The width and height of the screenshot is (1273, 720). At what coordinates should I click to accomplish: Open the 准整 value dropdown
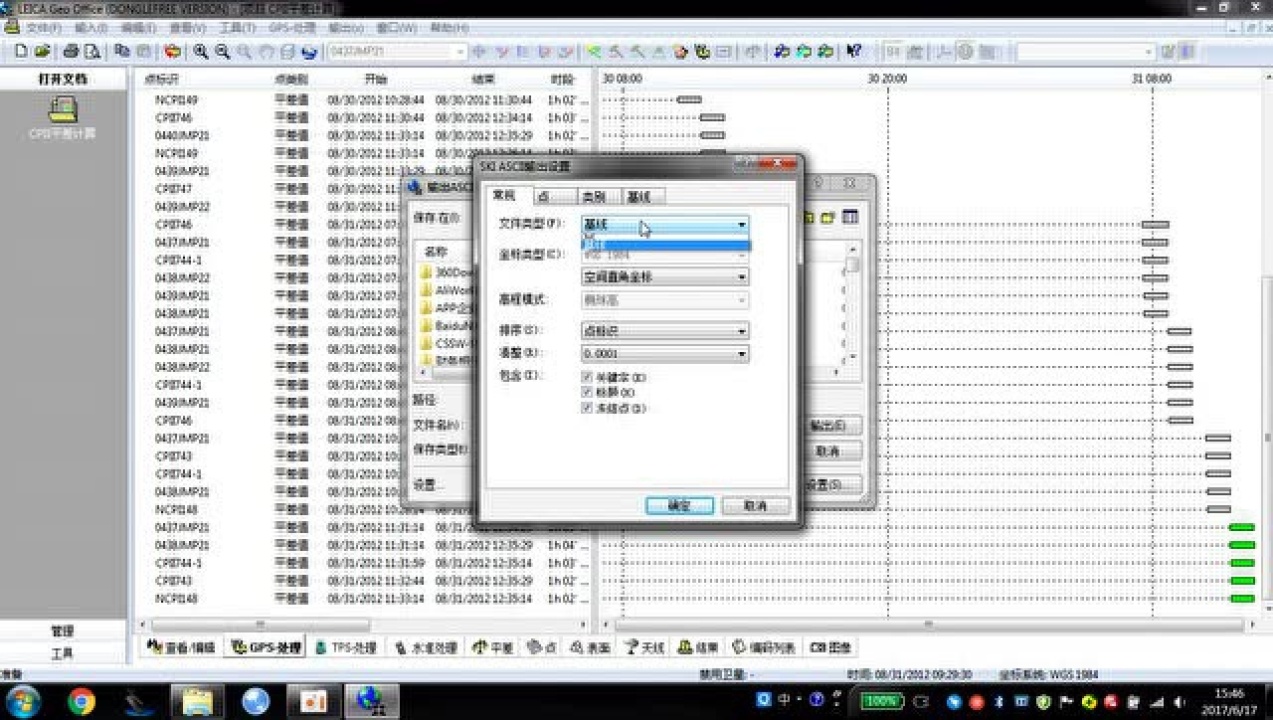(x=741, y=353)
